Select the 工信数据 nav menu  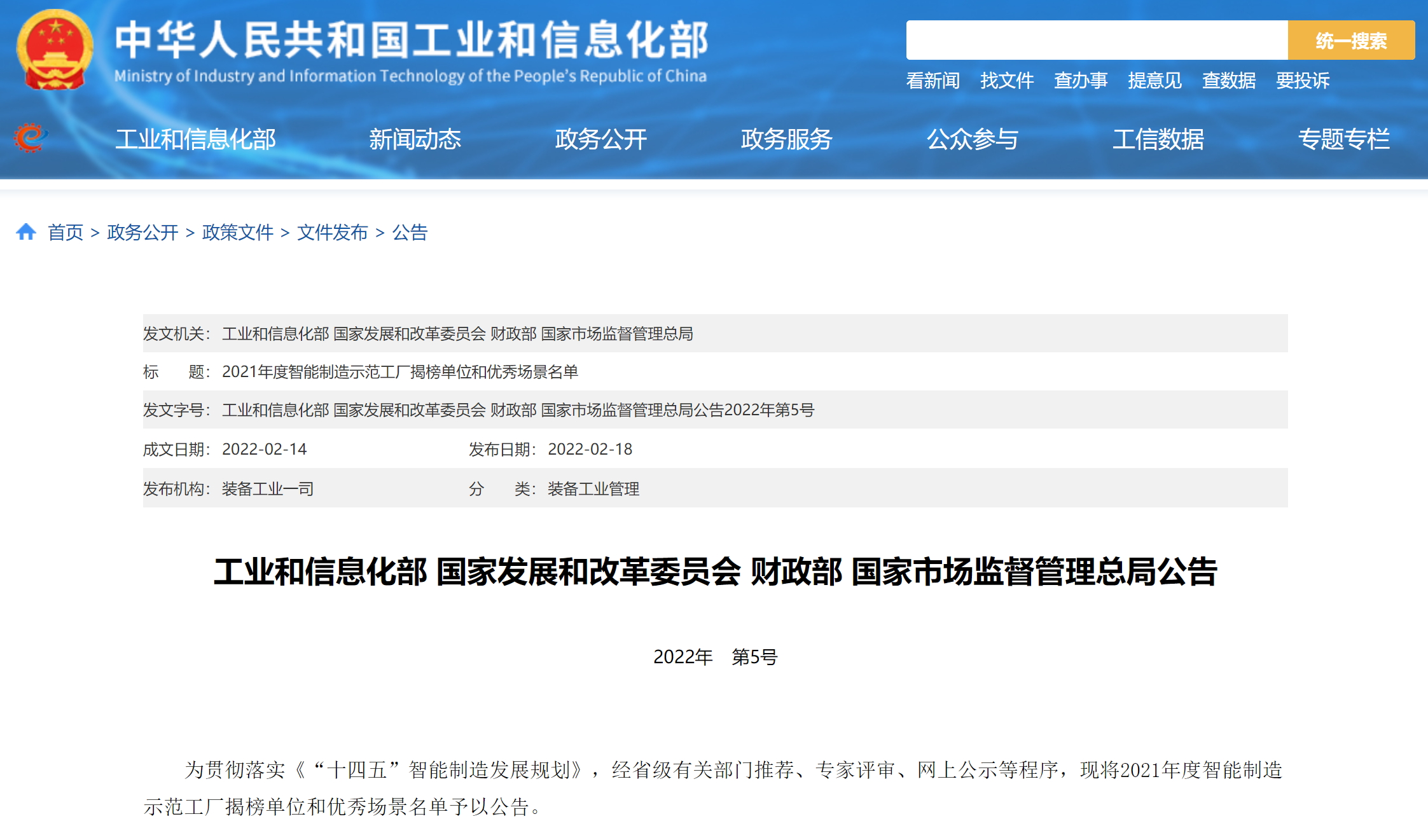coord(1158,139)
